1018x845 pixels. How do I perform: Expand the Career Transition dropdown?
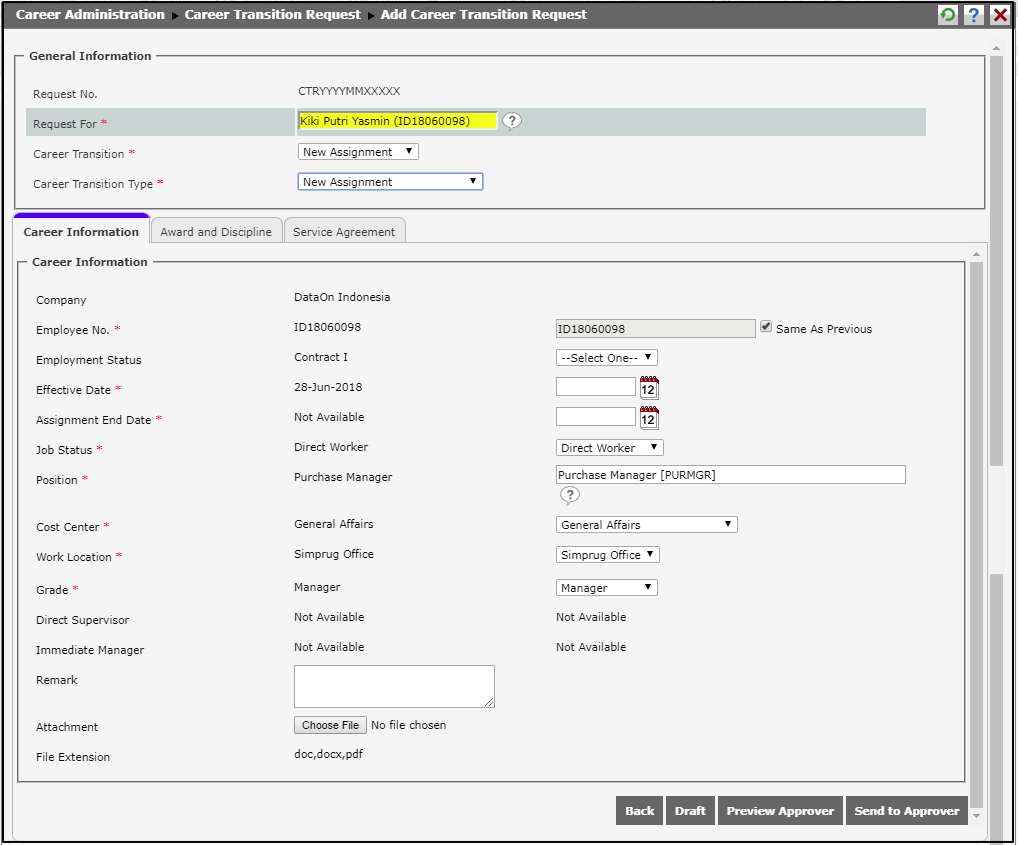pos(358,152)
